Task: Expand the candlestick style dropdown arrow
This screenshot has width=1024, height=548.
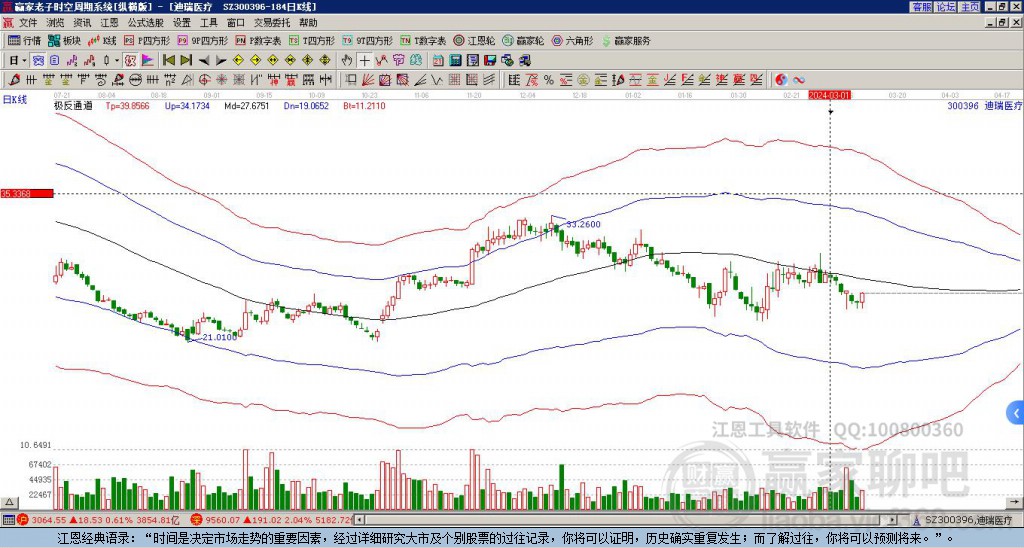Action: point(117,61)
